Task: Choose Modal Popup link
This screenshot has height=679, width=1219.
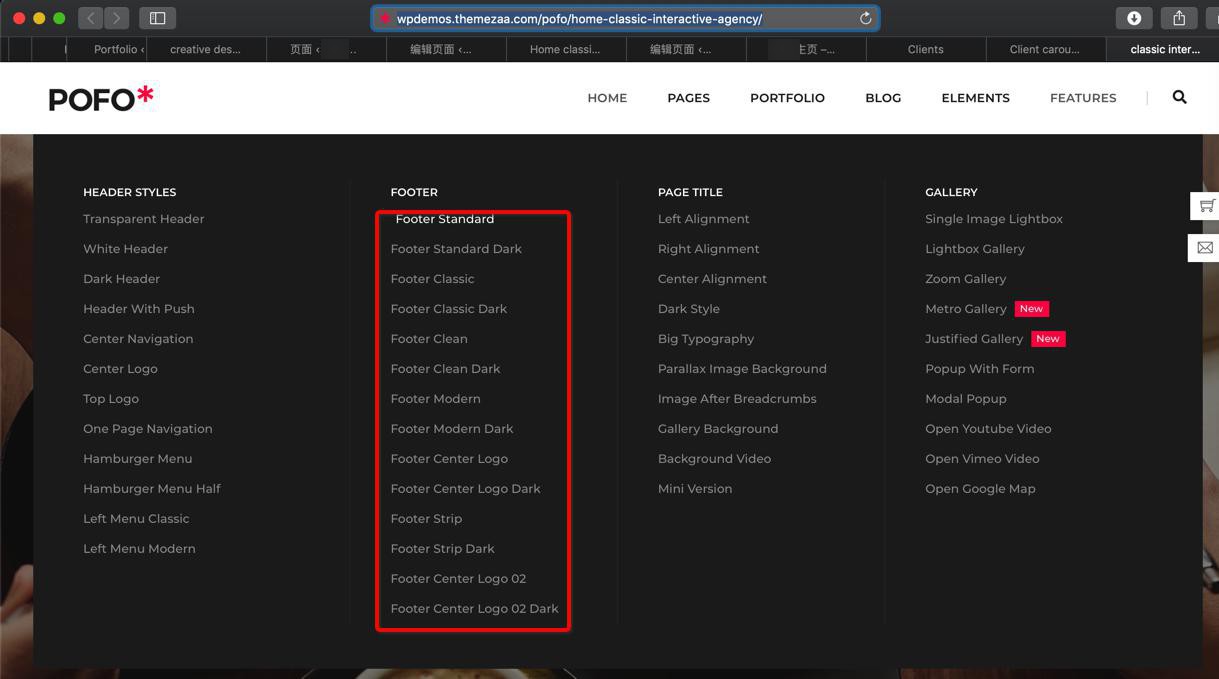Action: [x=965, y=399]
